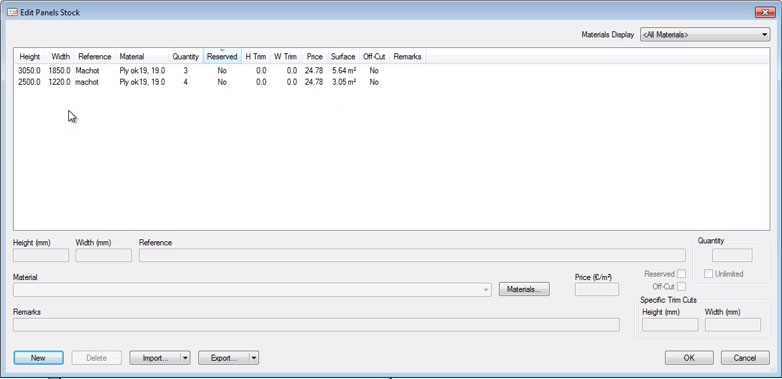782x379 pixels.
Task: Create a new panel with New
Action: (x=38, y=358)
